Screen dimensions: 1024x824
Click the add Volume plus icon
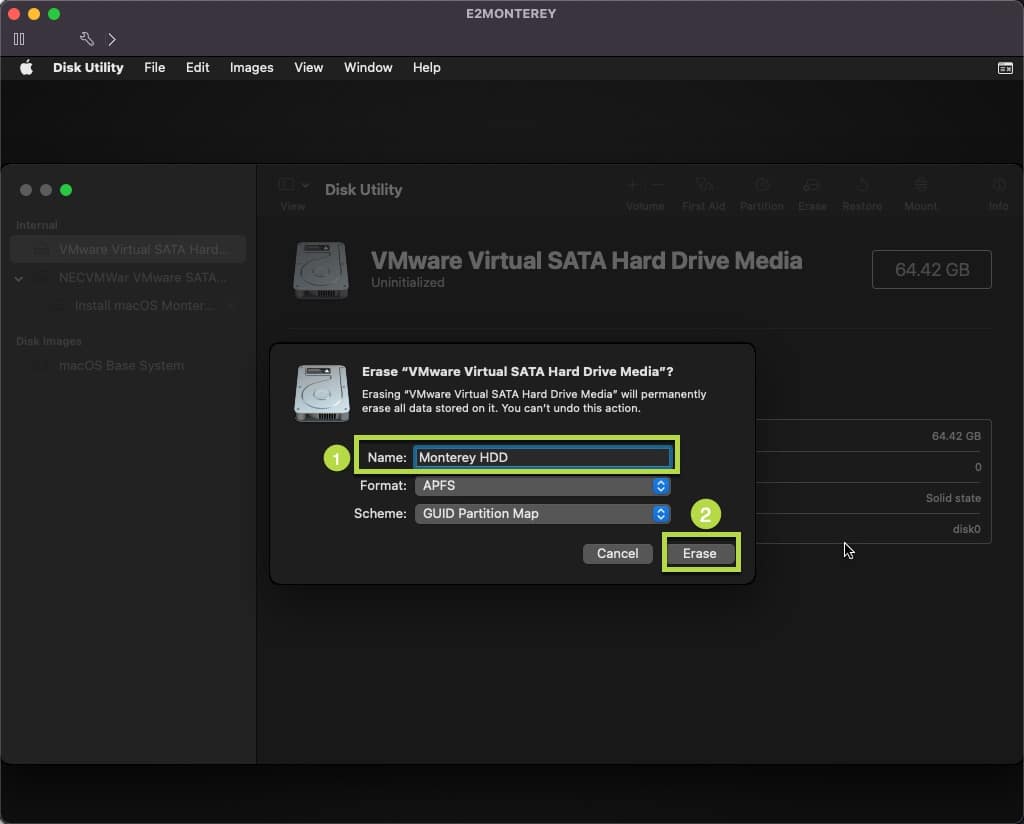(632, 186)
